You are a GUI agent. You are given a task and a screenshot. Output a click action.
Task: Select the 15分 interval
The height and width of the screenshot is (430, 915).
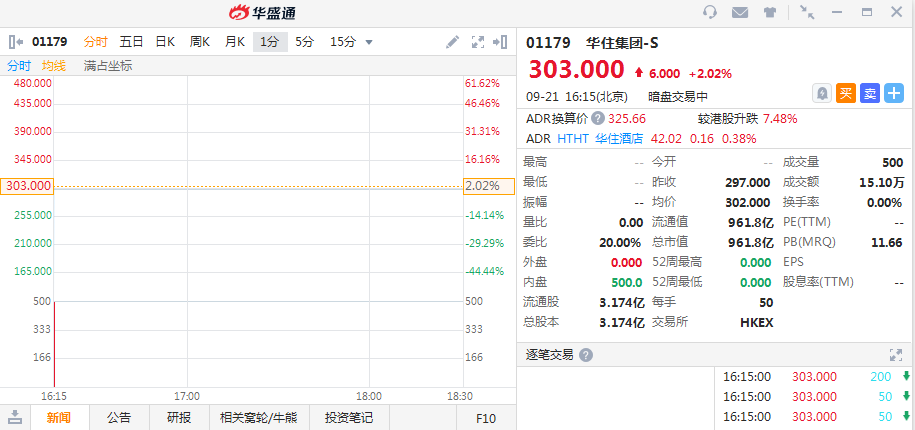click(x=343, y=42)
